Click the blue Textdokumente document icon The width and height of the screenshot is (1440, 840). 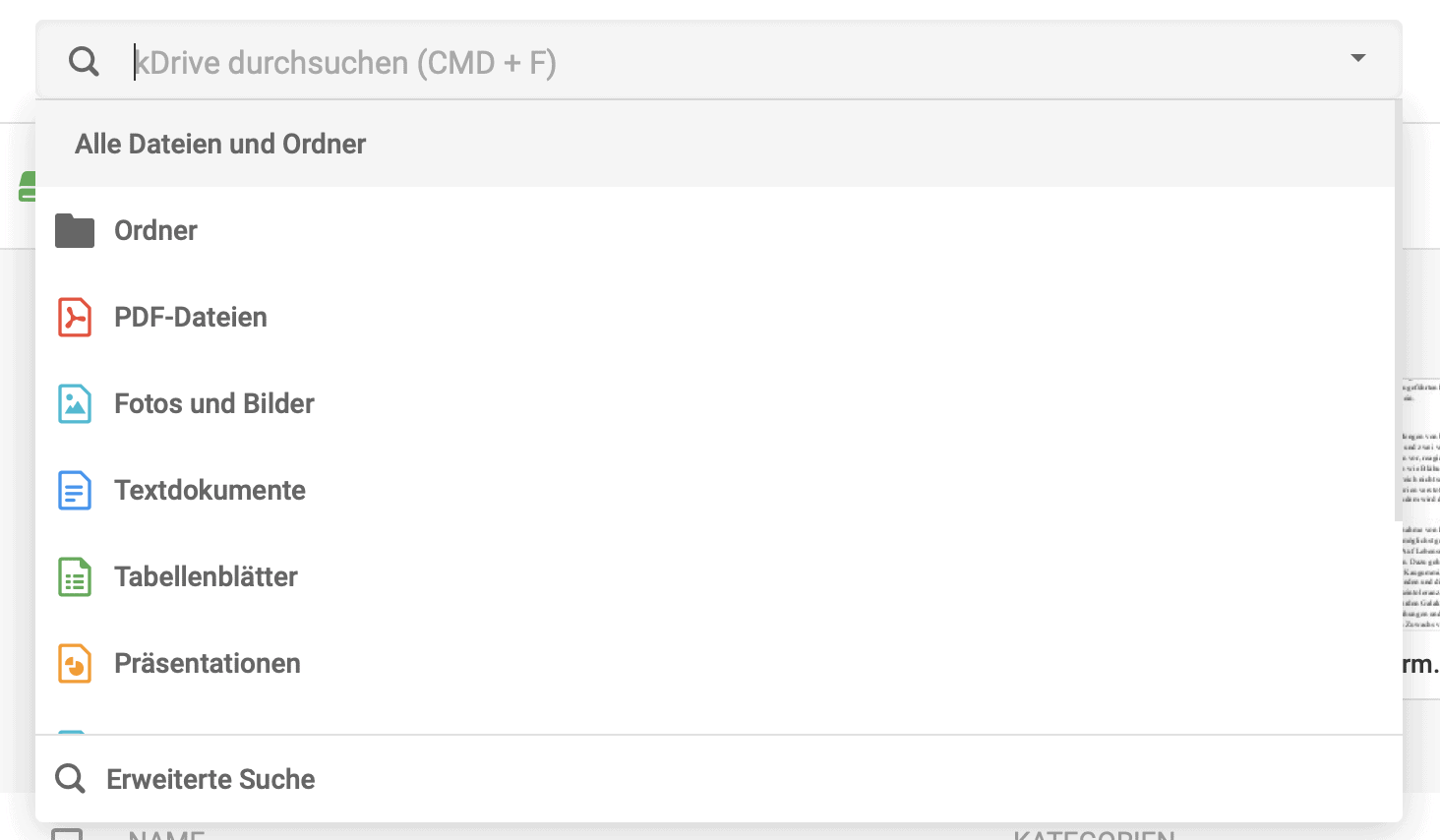coord(75,491)
